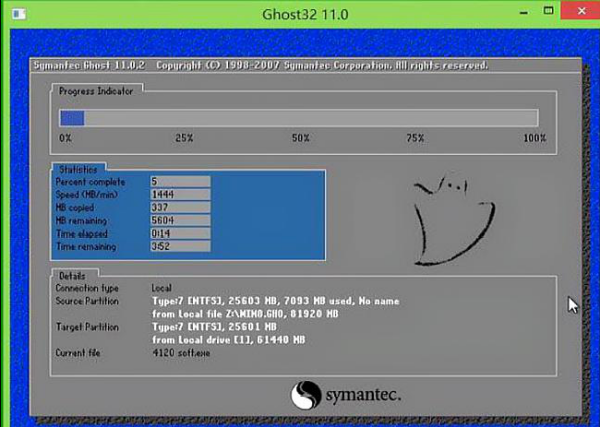Click the 100% progress marker label
The image size is (600, 427).
(535, 138)
